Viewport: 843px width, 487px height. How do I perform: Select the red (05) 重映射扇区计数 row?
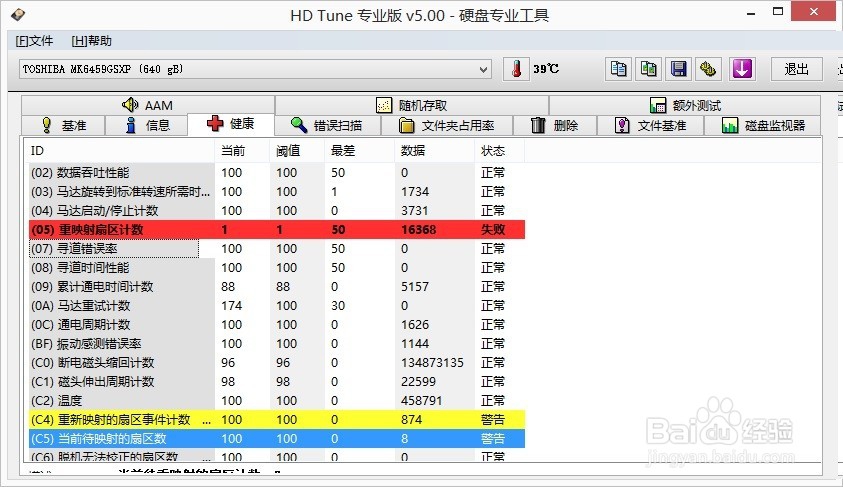pyautogui.click(x=277, y=230)
